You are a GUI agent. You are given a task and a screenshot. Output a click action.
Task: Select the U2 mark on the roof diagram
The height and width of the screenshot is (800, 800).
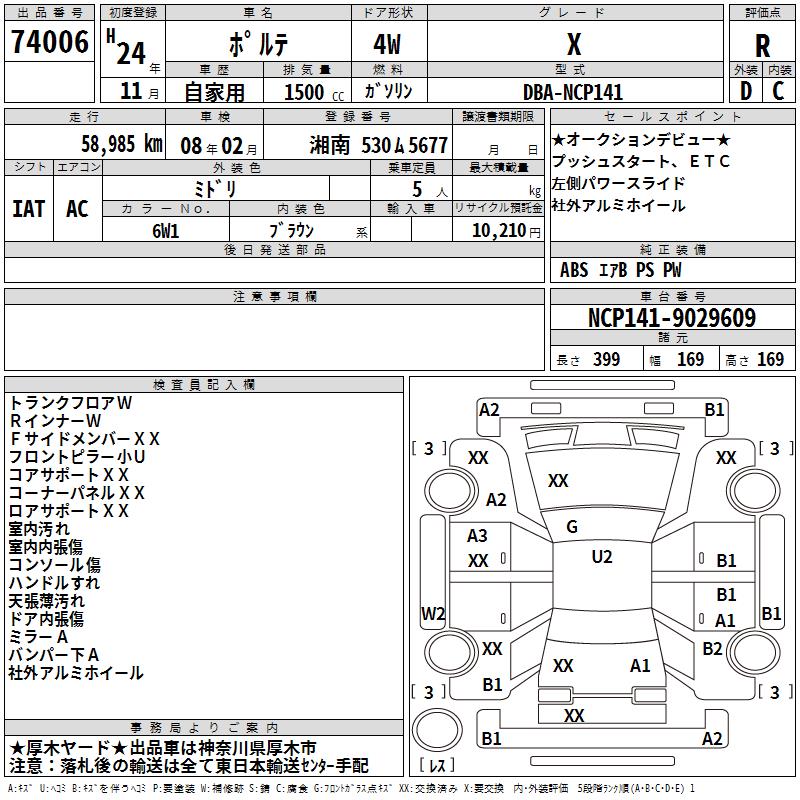click(602, 557)
